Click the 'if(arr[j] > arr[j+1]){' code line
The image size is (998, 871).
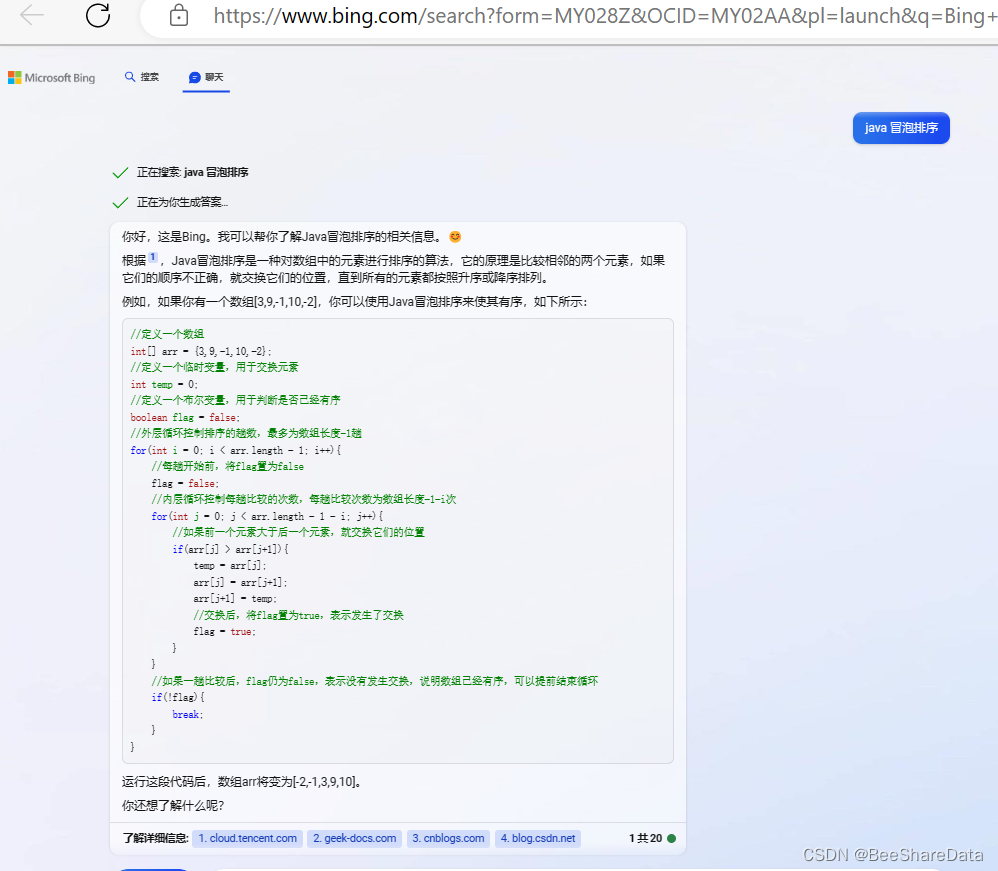pos(230,549)
